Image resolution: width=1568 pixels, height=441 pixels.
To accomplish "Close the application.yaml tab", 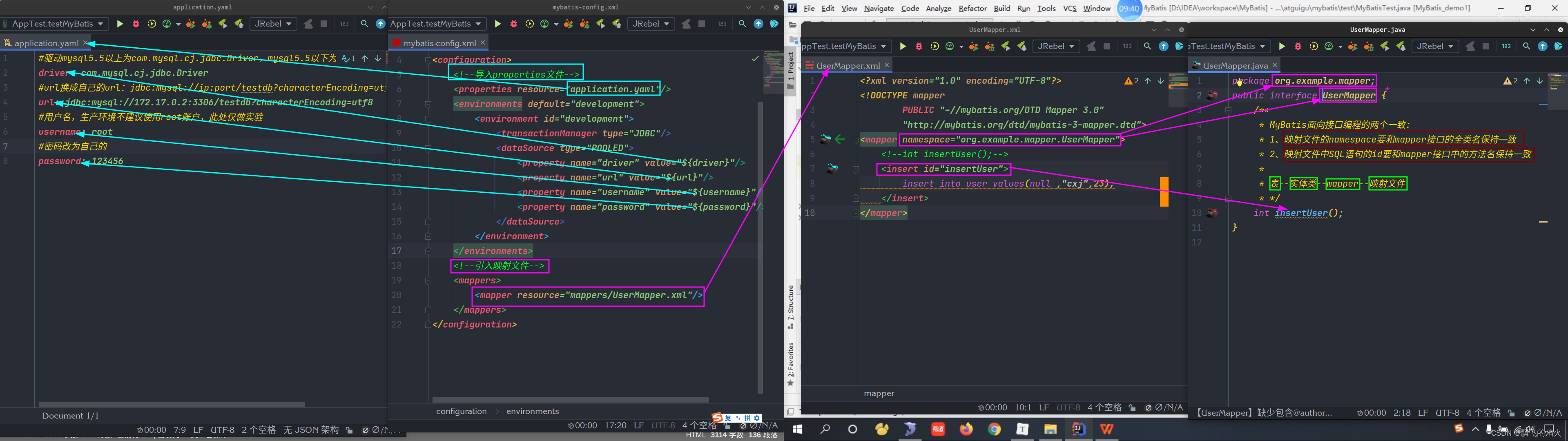I will (86, 43).
